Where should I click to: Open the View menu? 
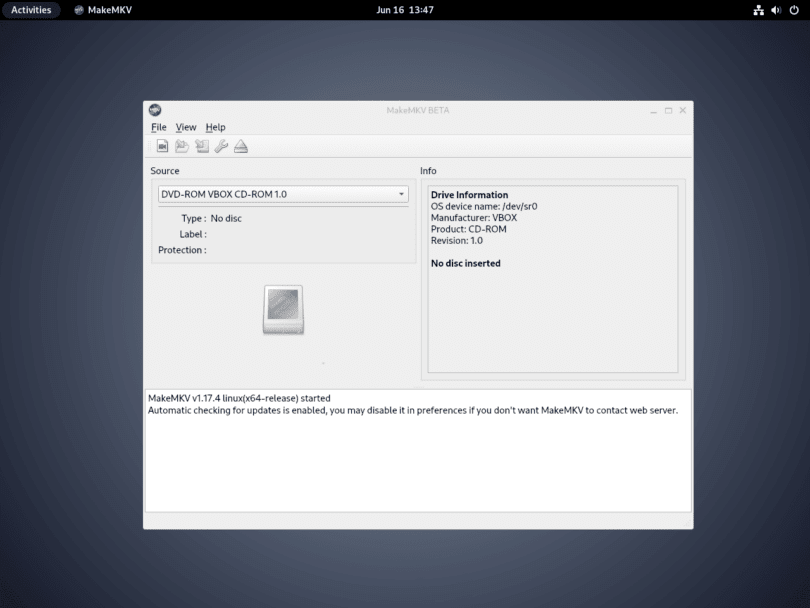185,127
